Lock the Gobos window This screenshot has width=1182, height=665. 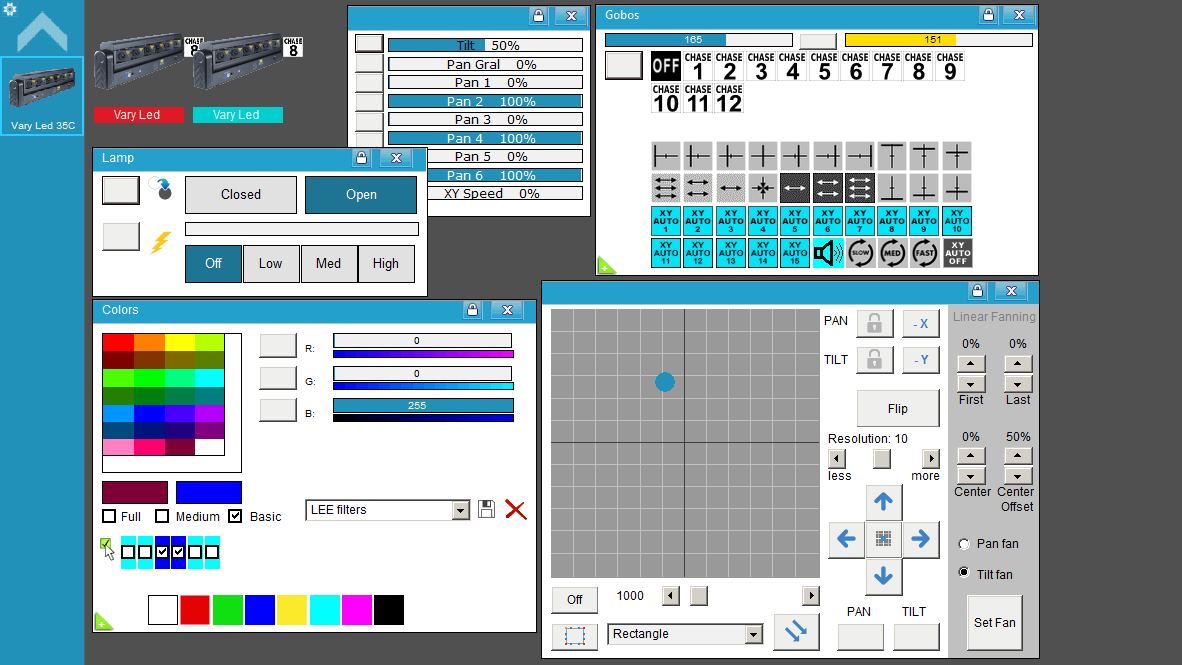(x=988, y=14)
